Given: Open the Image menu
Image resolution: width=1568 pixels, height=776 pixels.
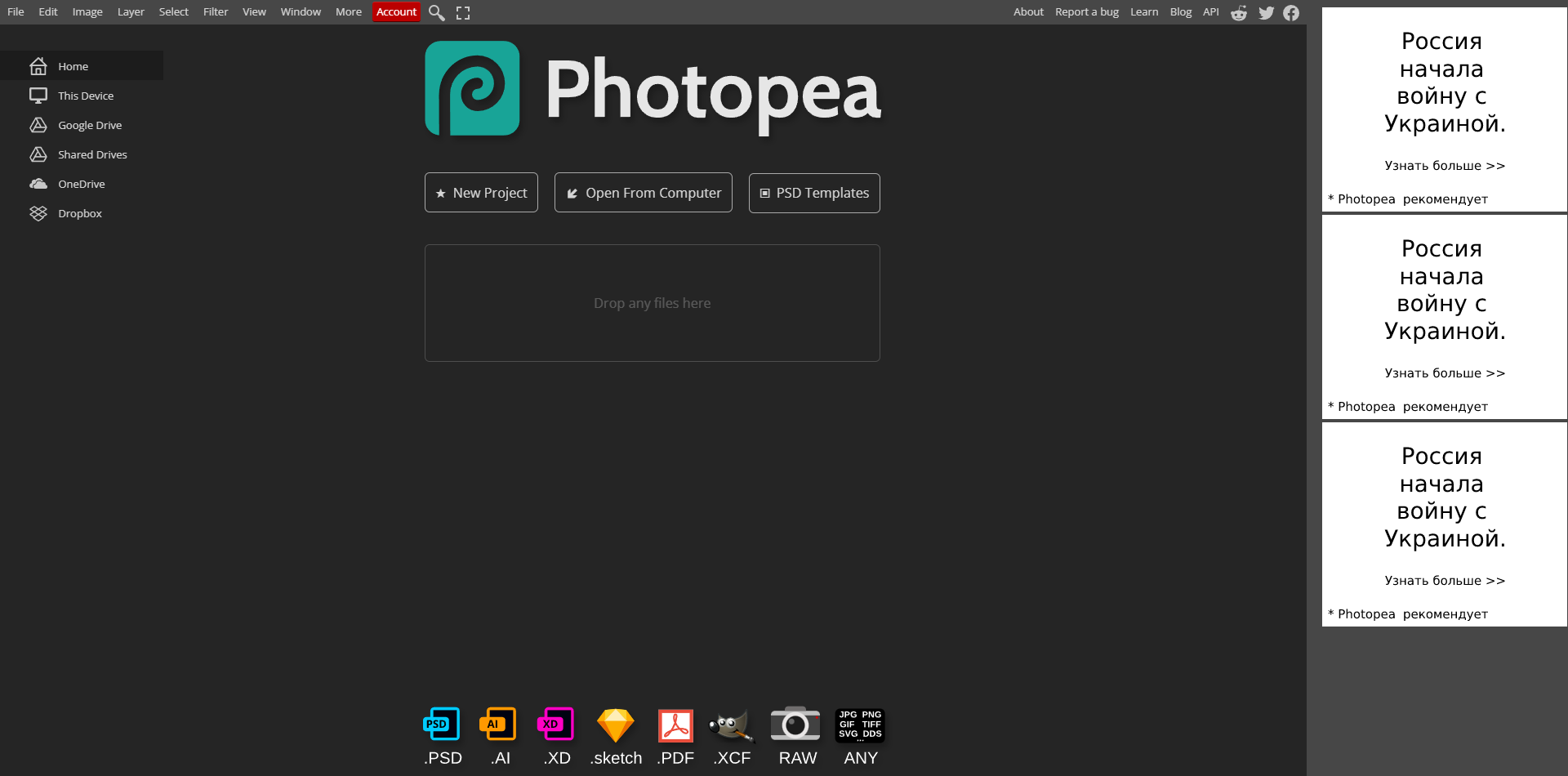Looking at the screenshot, I should pos(87,12).
